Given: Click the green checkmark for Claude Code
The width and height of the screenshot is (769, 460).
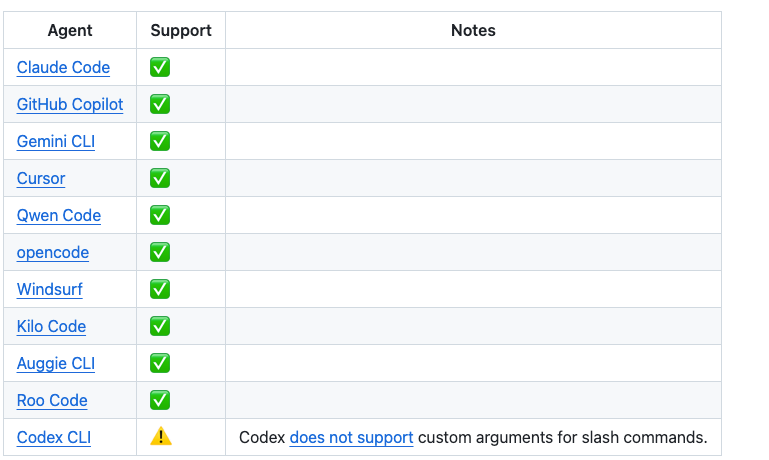Looking at the screenshot, I should [x=160, y=67].
